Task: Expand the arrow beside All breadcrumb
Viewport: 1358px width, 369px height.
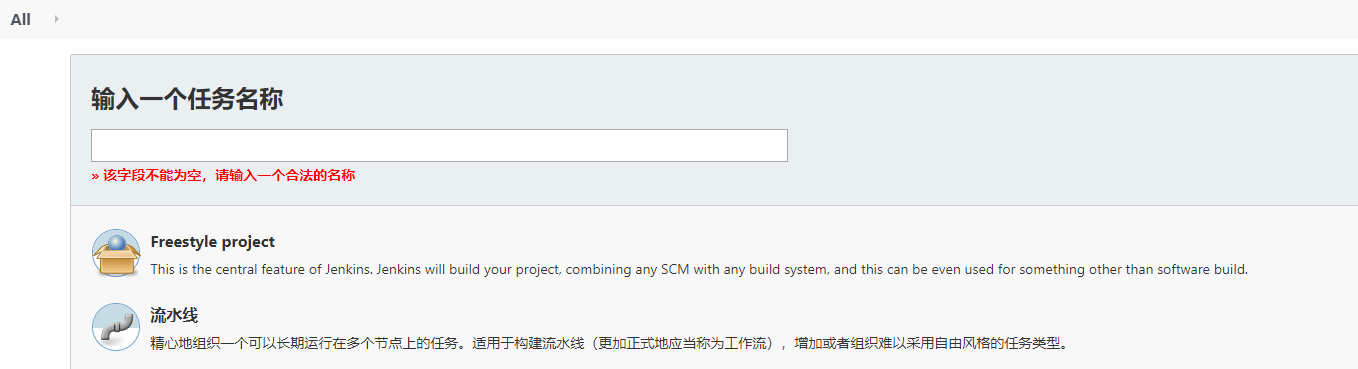Action: 57,19
